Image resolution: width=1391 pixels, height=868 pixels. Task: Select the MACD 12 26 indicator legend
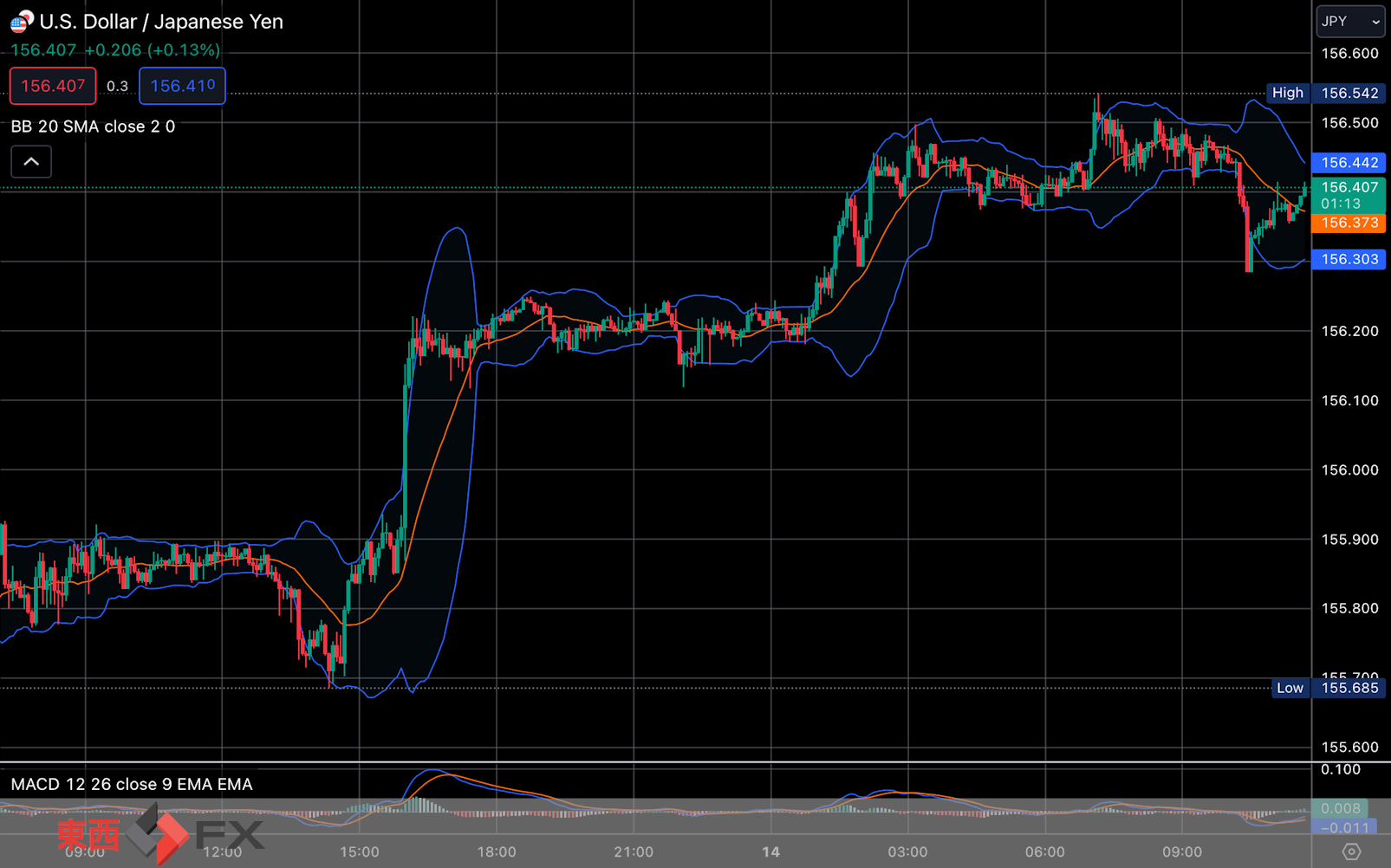(132, 784)
